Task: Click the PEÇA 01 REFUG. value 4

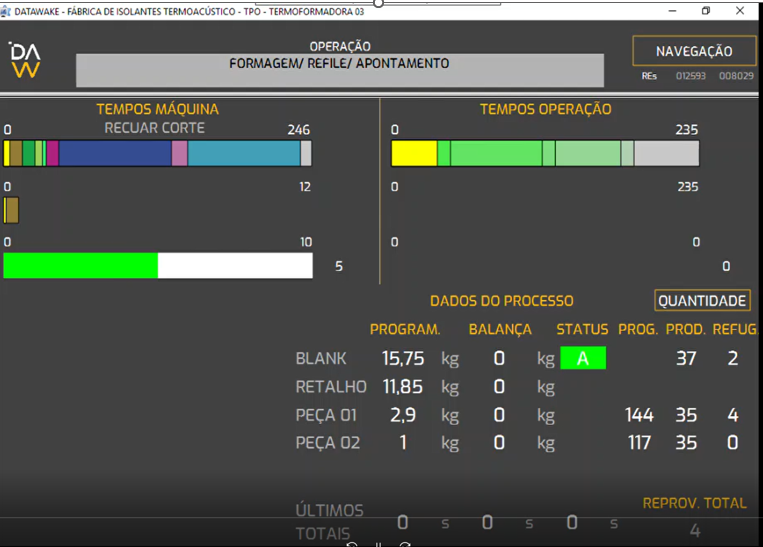Action: 733,415
